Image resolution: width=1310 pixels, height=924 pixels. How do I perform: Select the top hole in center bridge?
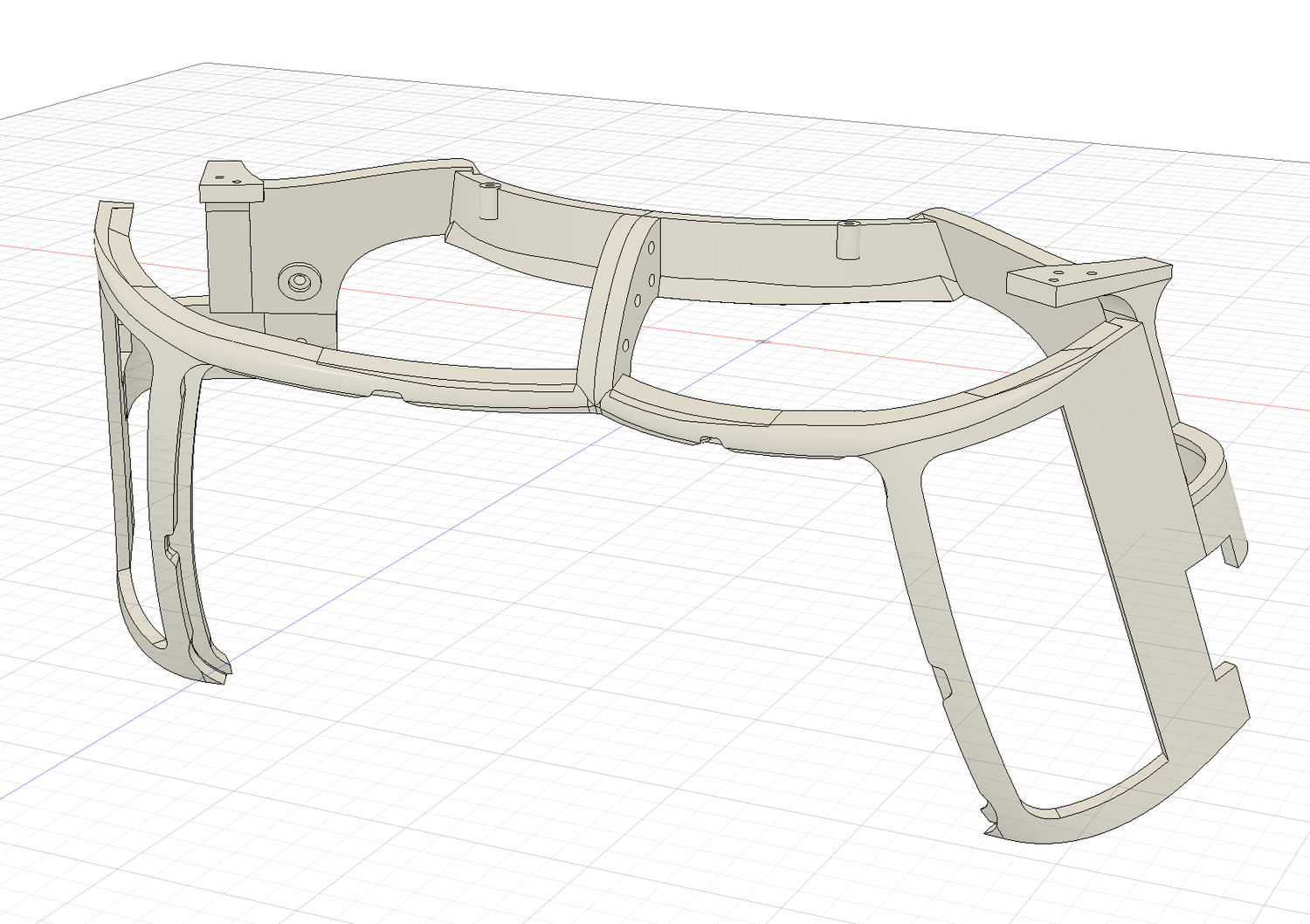651,248
